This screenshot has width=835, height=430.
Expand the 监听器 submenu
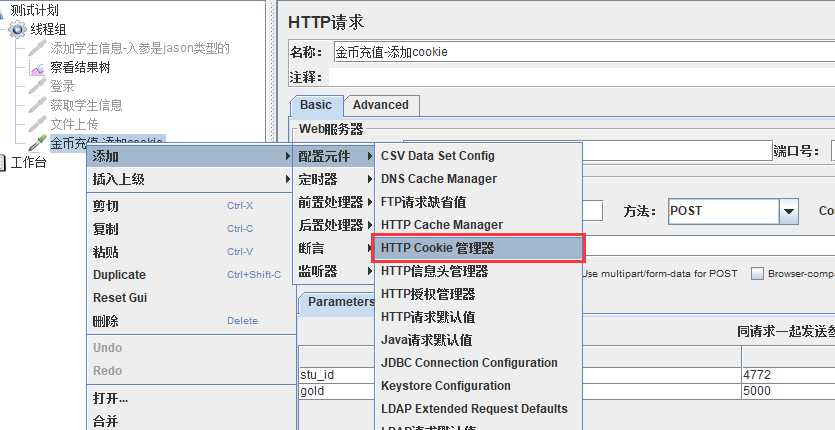click(334, 271)
